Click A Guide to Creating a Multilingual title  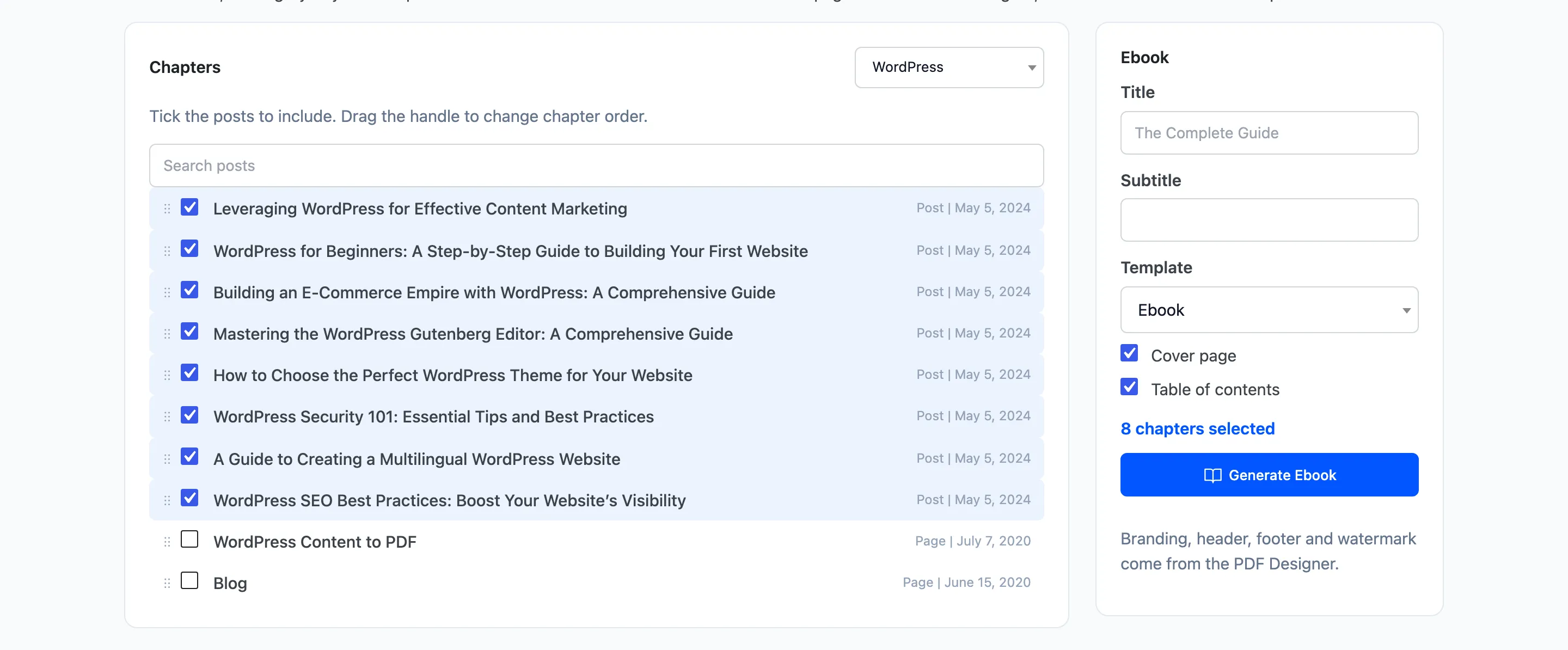[x=417, y=459]
